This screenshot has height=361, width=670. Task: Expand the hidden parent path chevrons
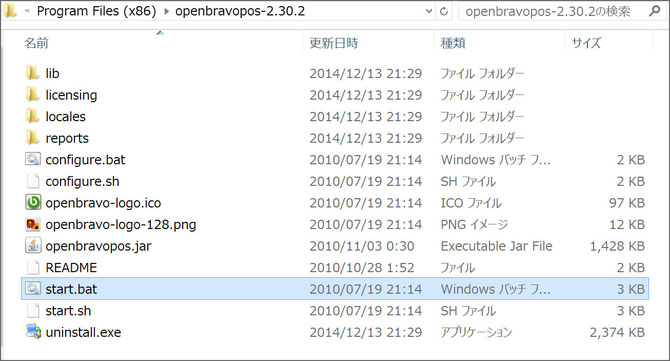pyautogui.click(x=27, y=12)
